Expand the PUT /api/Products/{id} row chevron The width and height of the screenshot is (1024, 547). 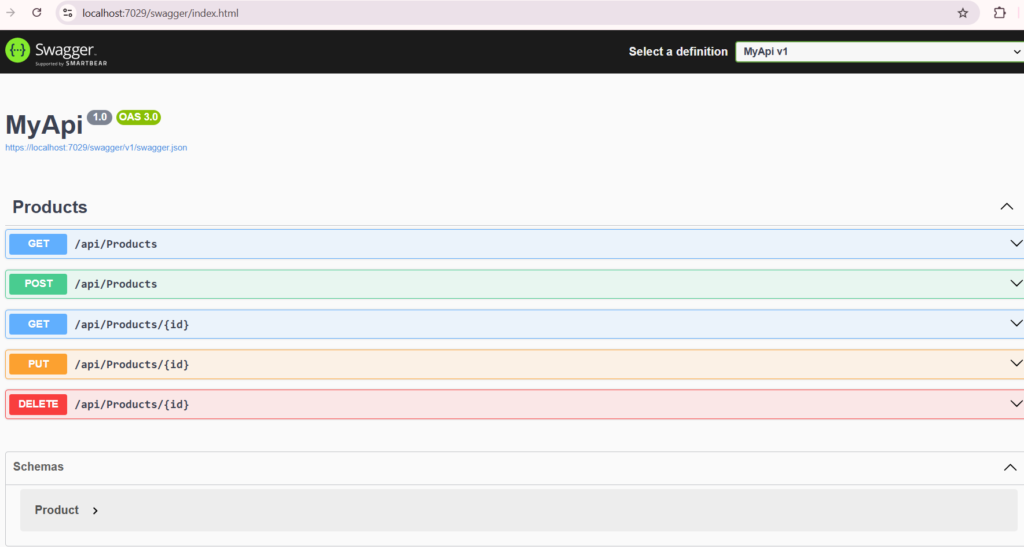point(1016,363)
